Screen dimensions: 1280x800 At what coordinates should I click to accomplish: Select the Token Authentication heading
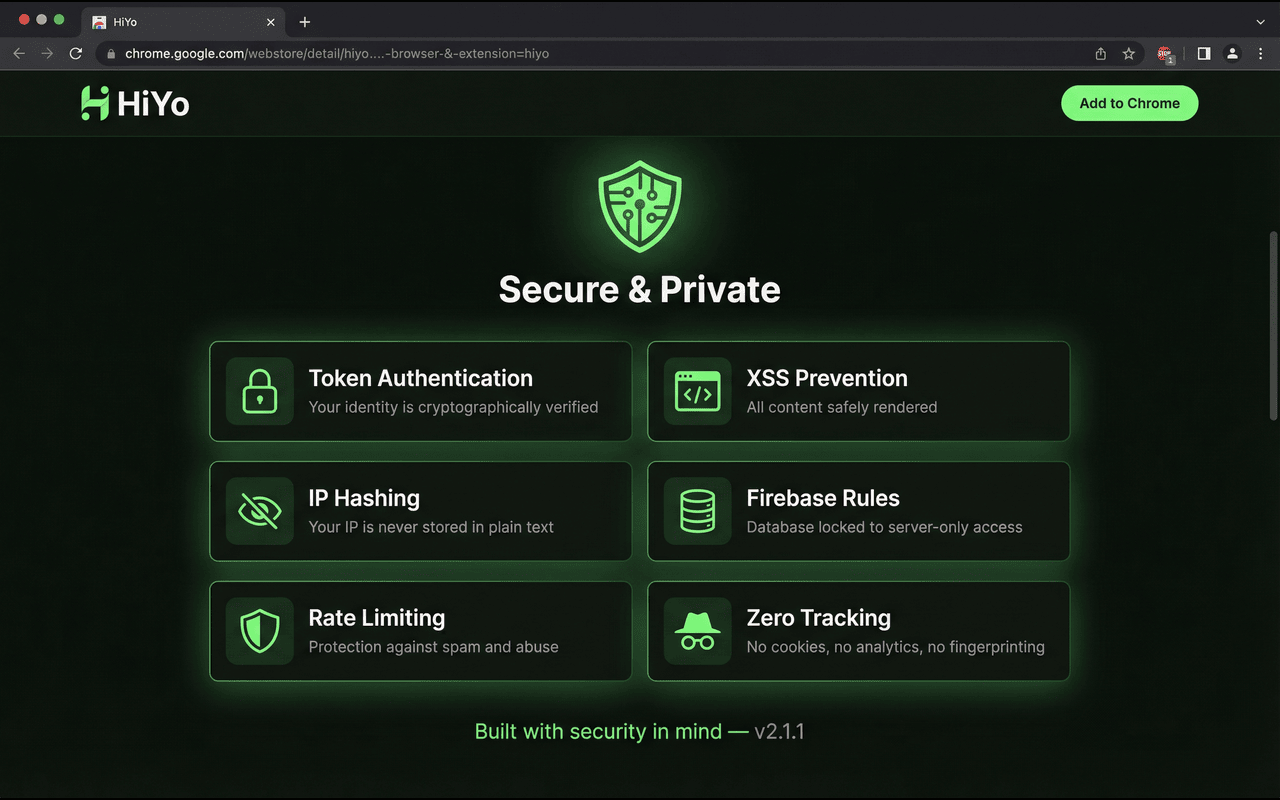point(420,378)
